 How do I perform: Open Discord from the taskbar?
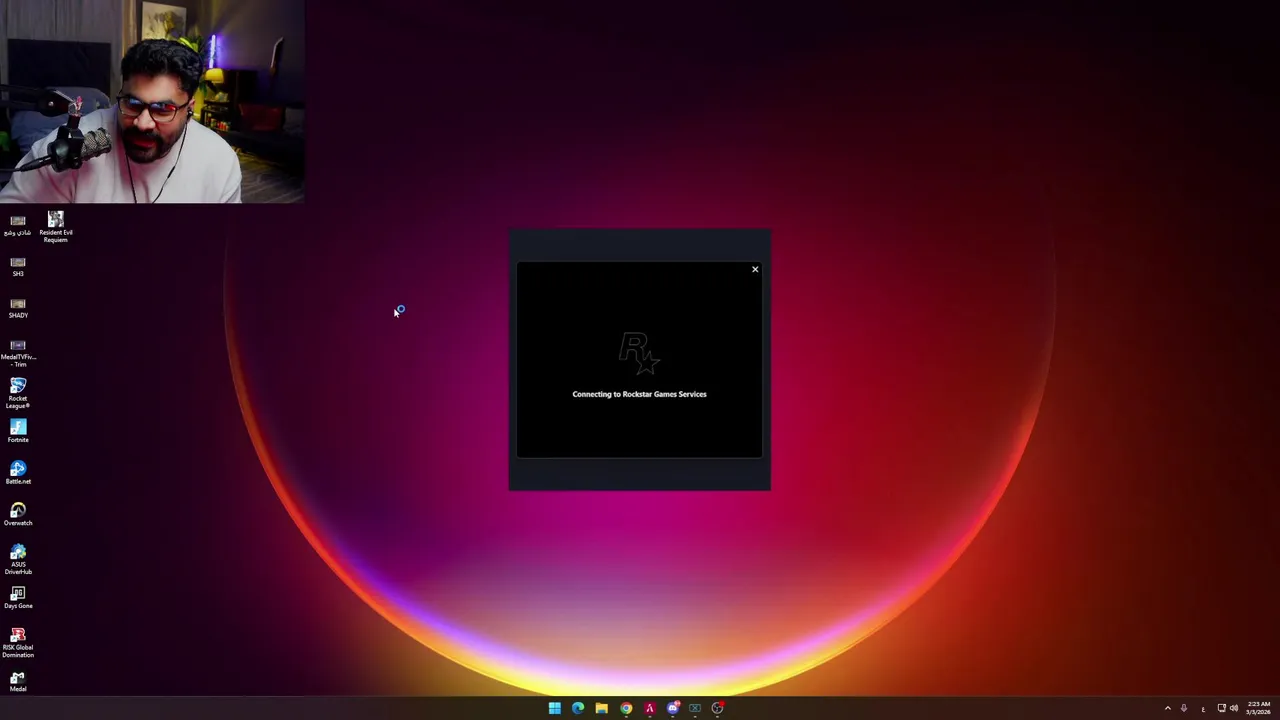673,708
